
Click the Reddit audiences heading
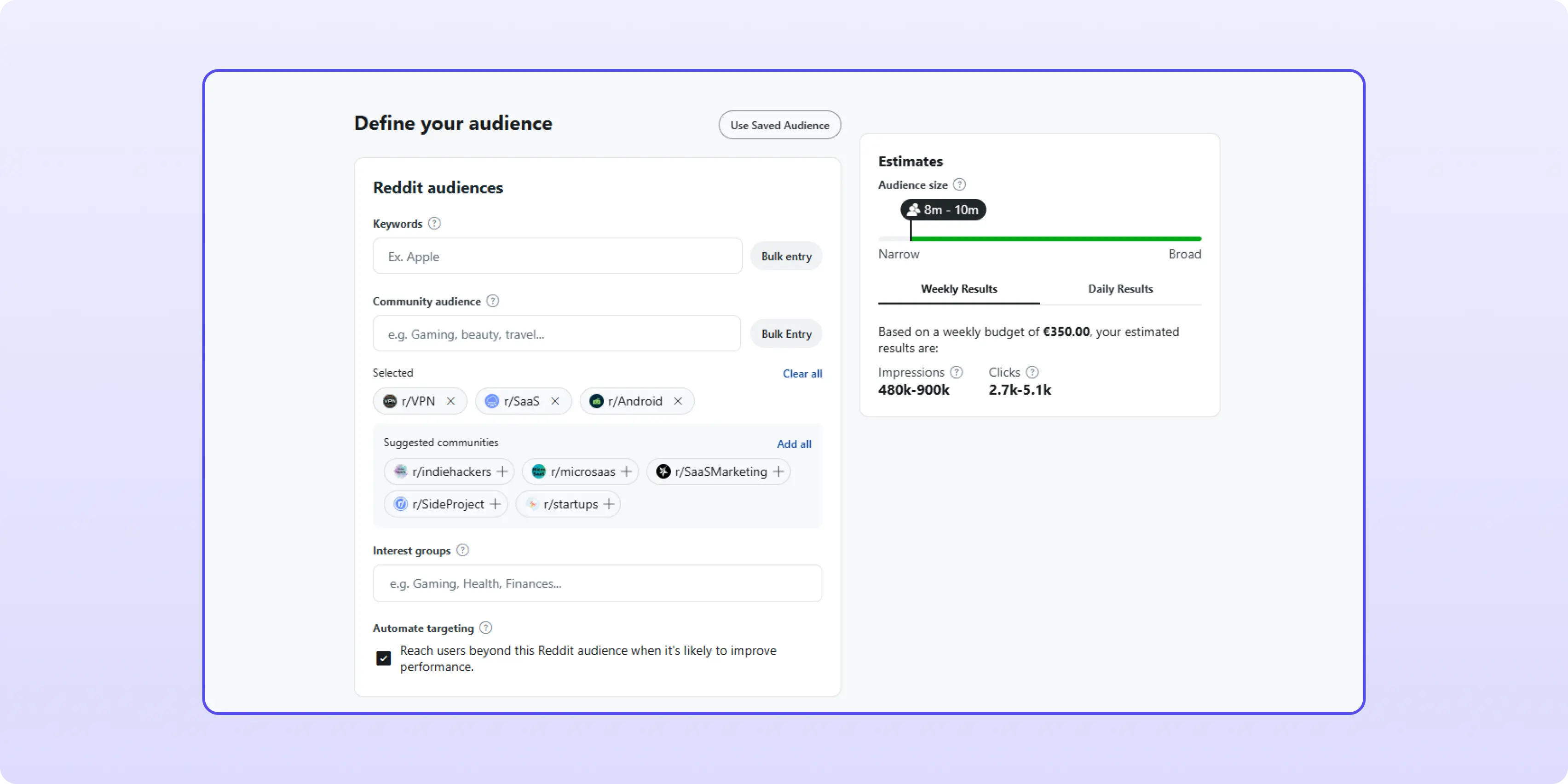pyautogui.click(x=438, y=187)
